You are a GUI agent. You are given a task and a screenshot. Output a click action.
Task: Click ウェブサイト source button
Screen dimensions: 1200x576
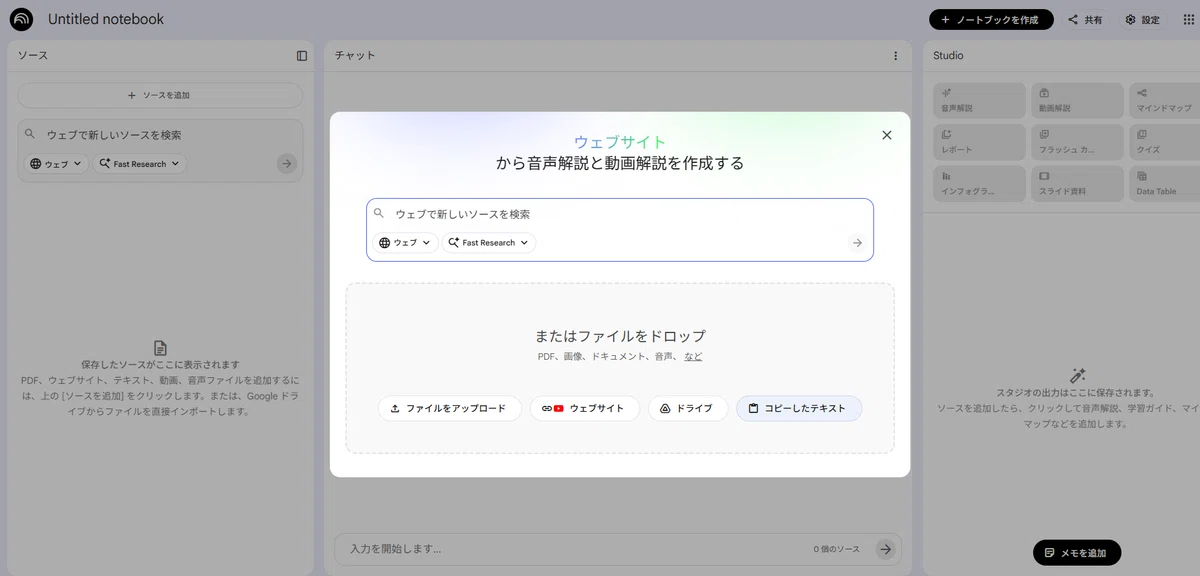(x=585, y=408)
